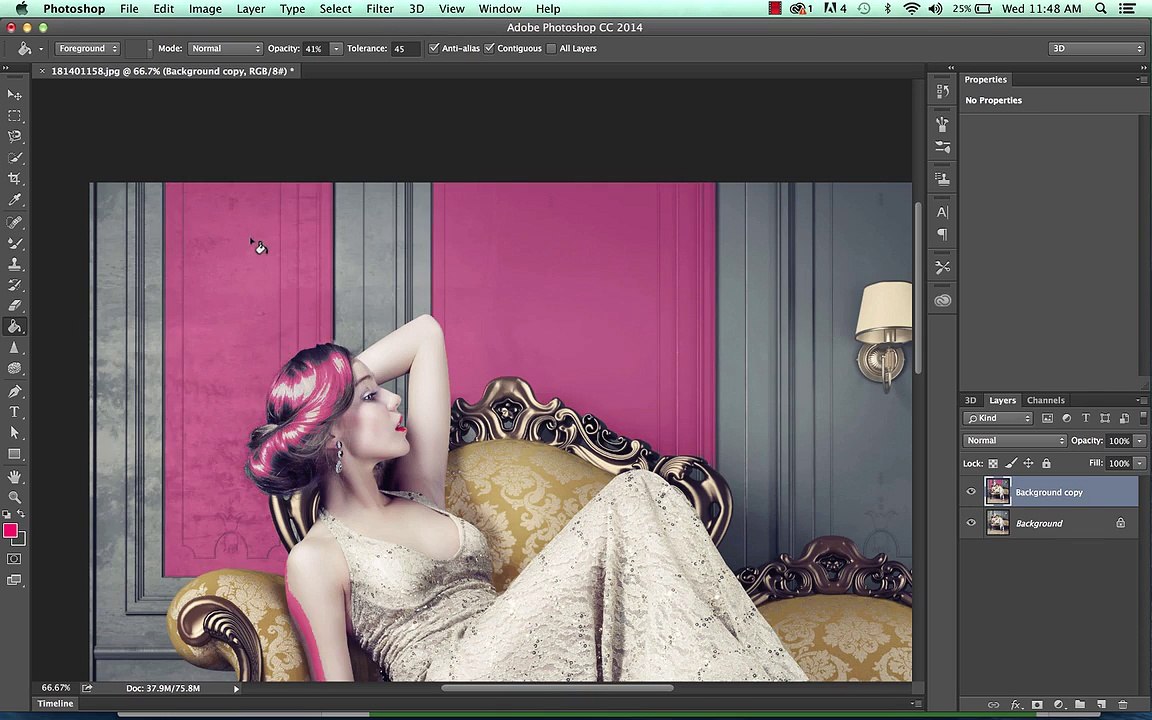Hide the Background copy layer
The image size is (1152, 720).
[971, 492]
